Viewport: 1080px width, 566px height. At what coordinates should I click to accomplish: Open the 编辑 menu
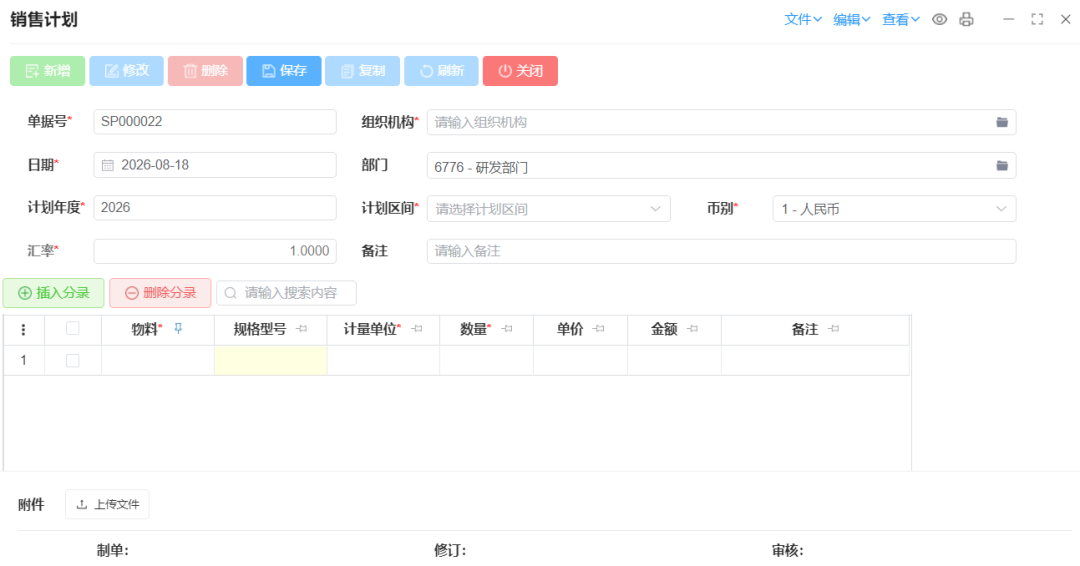[851, 19]
